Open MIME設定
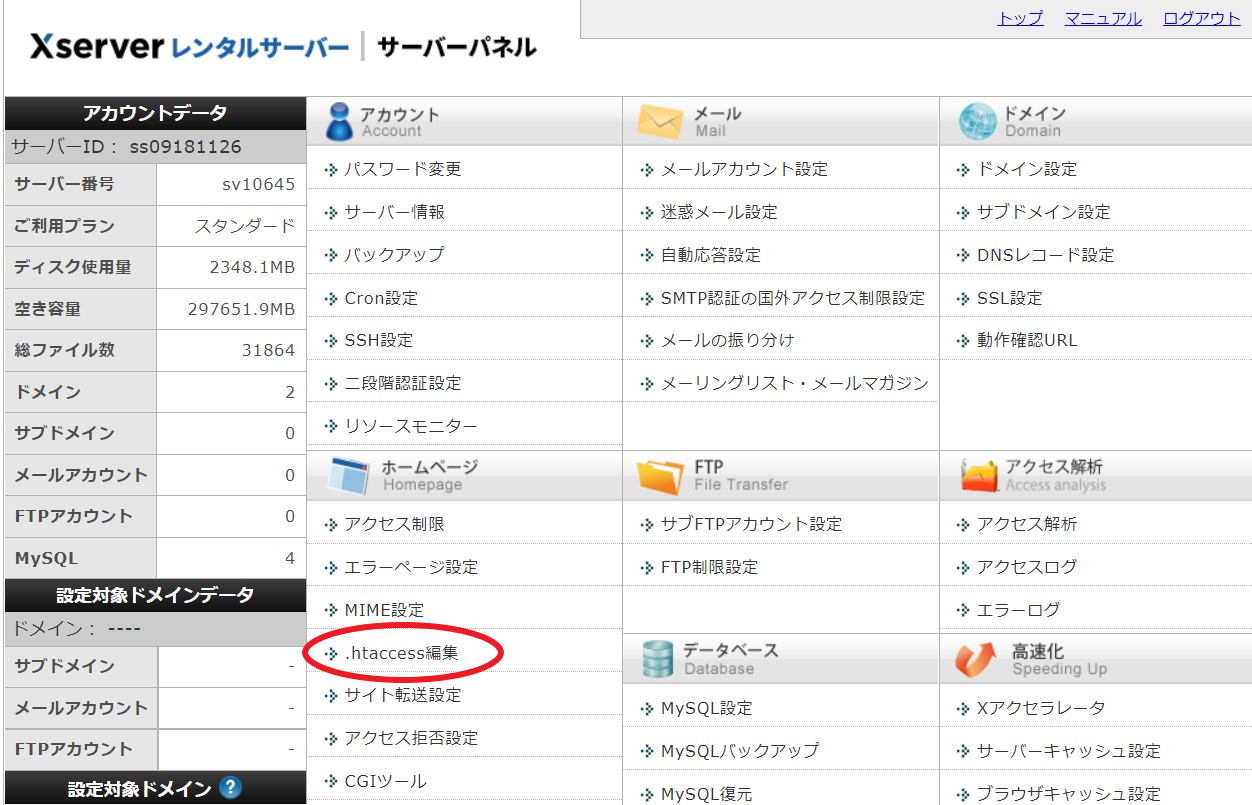The image size is (1252, 805). coord(384,610)
